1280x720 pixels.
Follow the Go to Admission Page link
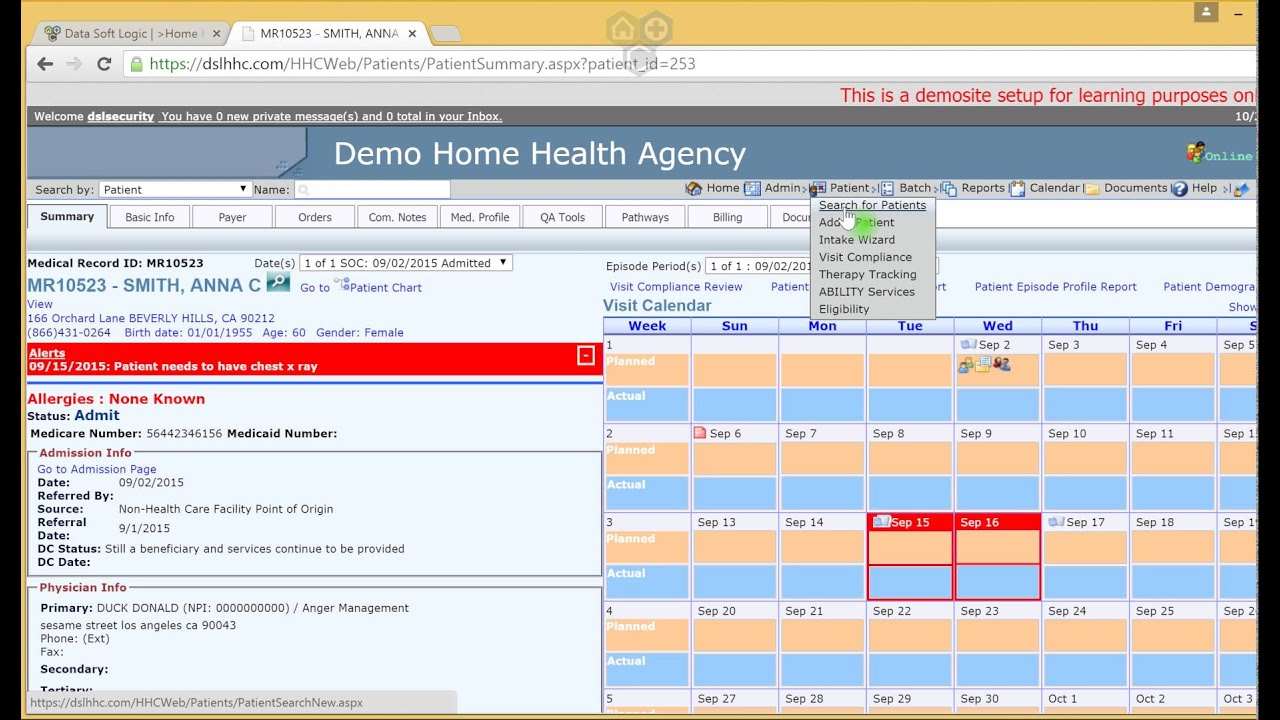[96, 469]
